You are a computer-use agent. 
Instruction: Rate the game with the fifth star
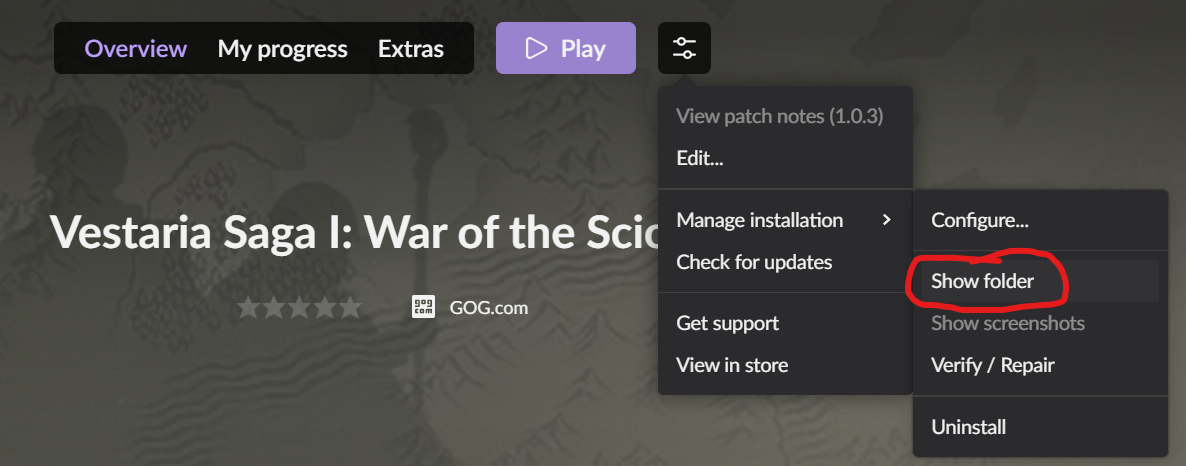[350, 308]
